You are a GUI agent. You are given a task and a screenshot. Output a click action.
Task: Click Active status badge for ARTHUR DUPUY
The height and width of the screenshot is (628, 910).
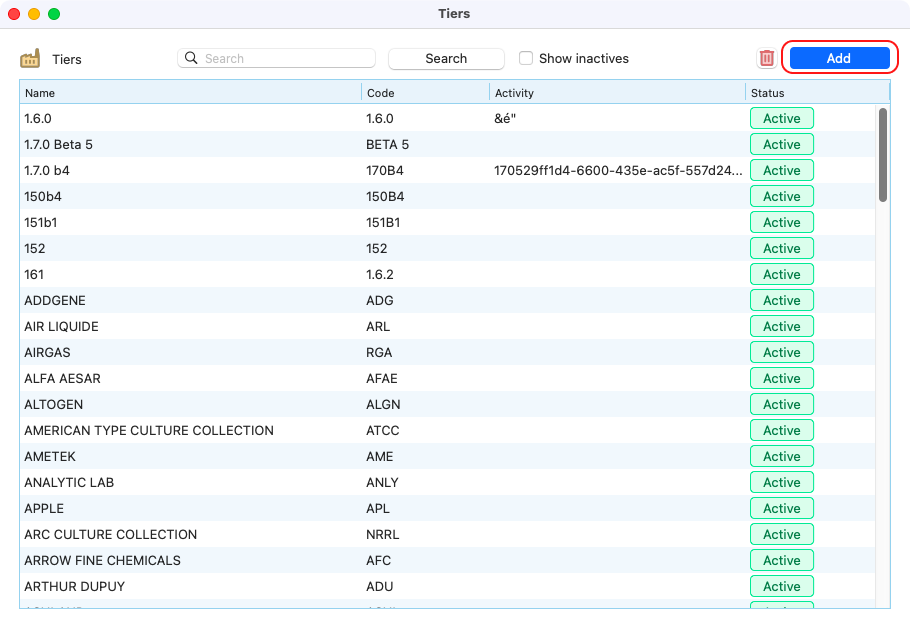click(782, 587)
